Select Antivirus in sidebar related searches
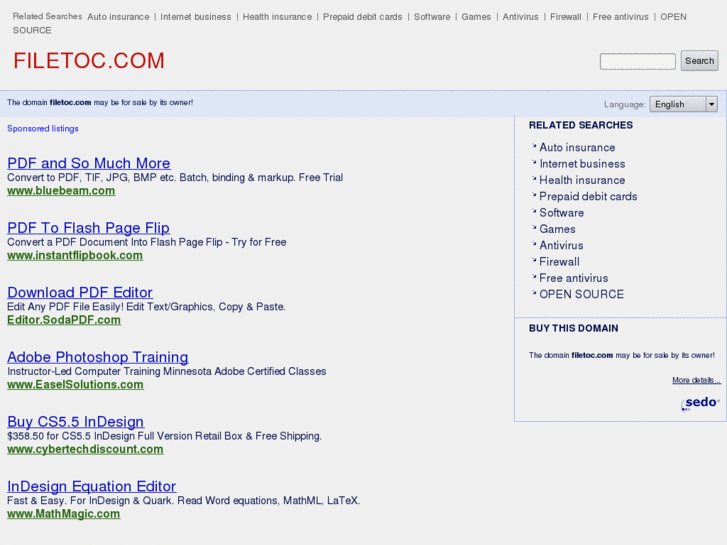Viewport: 727px width, 545px height. click(x=561, y=245)
